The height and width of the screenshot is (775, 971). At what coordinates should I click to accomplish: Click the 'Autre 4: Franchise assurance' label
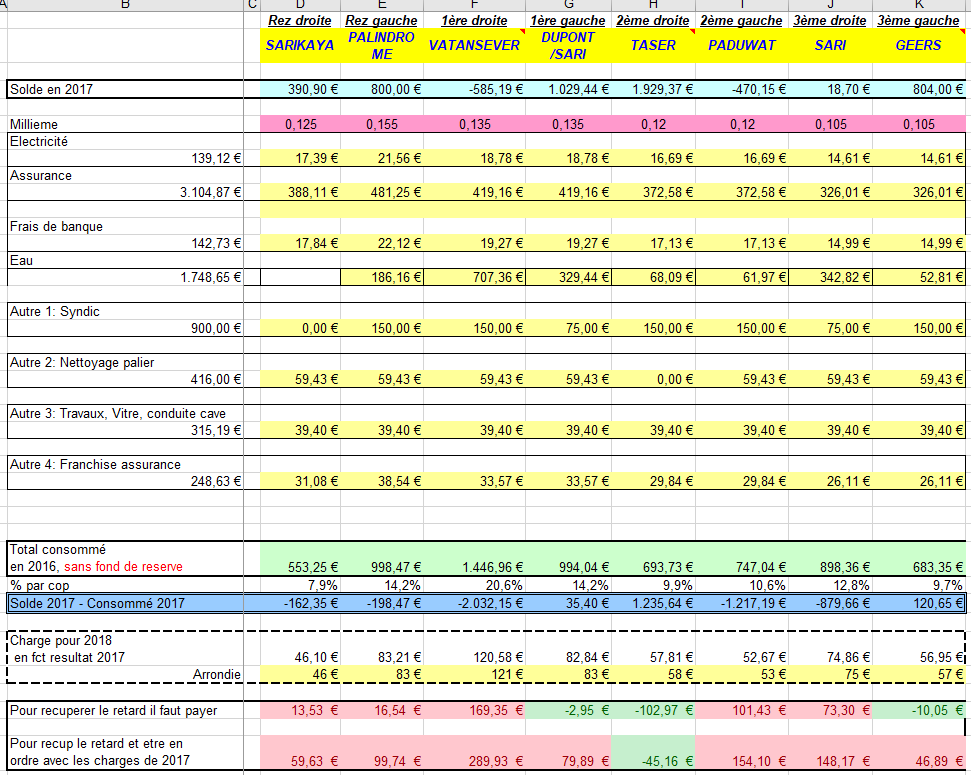tap(125, 464)
